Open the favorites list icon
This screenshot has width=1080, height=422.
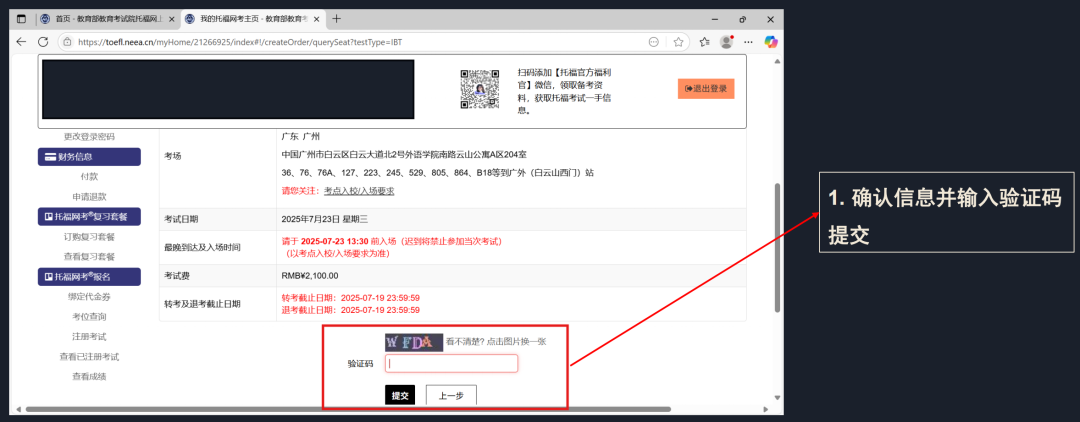704,42
